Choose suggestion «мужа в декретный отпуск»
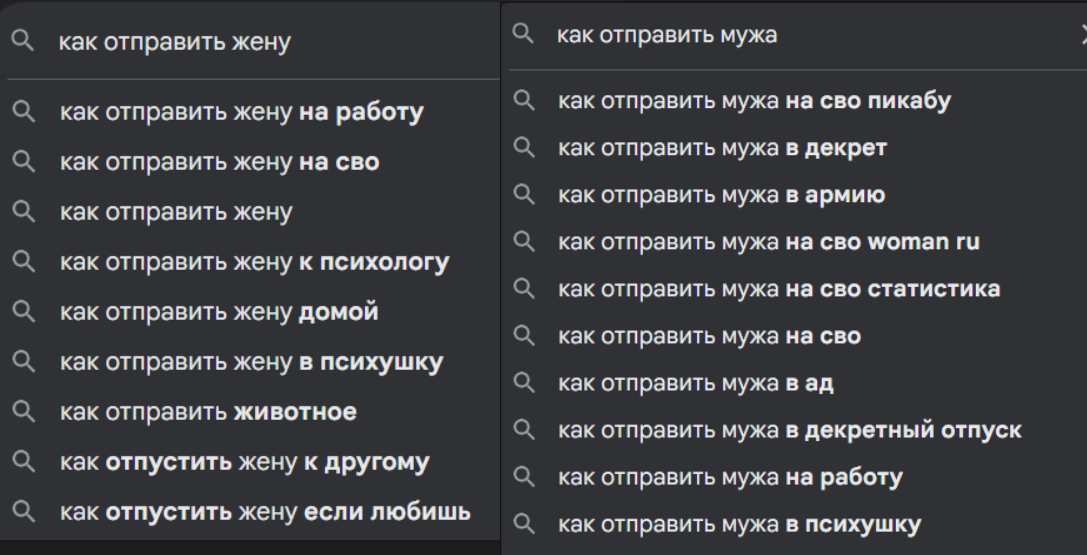The width and height of the screenshot is (1087, 555). pos(790,430)
